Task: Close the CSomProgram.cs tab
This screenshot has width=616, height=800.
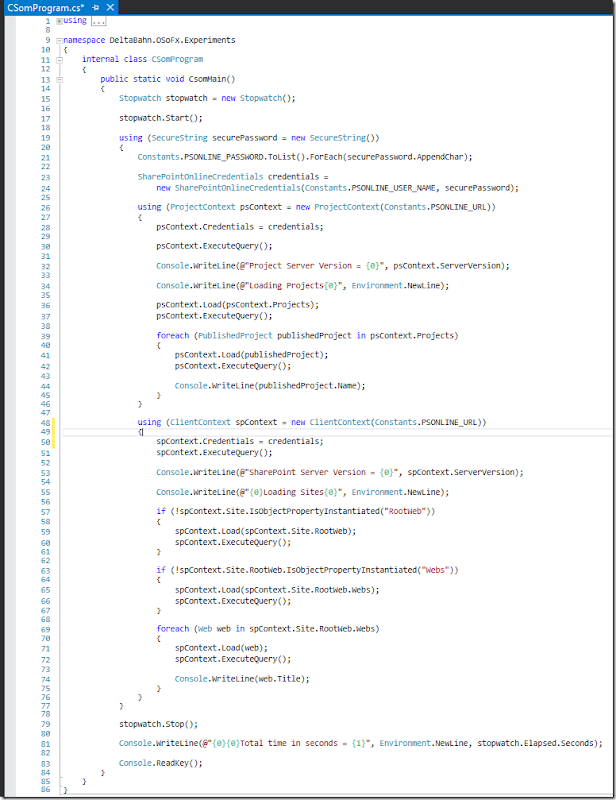Action: tap(110, 8)
